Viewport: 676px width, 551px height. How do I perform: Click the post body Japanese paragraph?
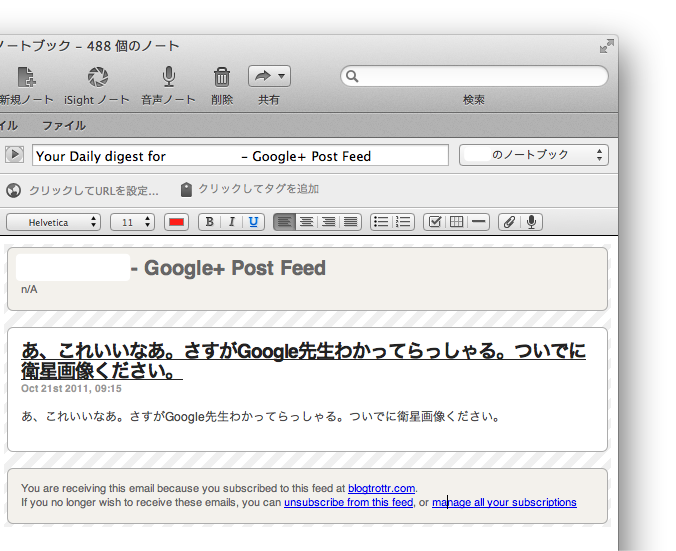[x=261, y=416]
